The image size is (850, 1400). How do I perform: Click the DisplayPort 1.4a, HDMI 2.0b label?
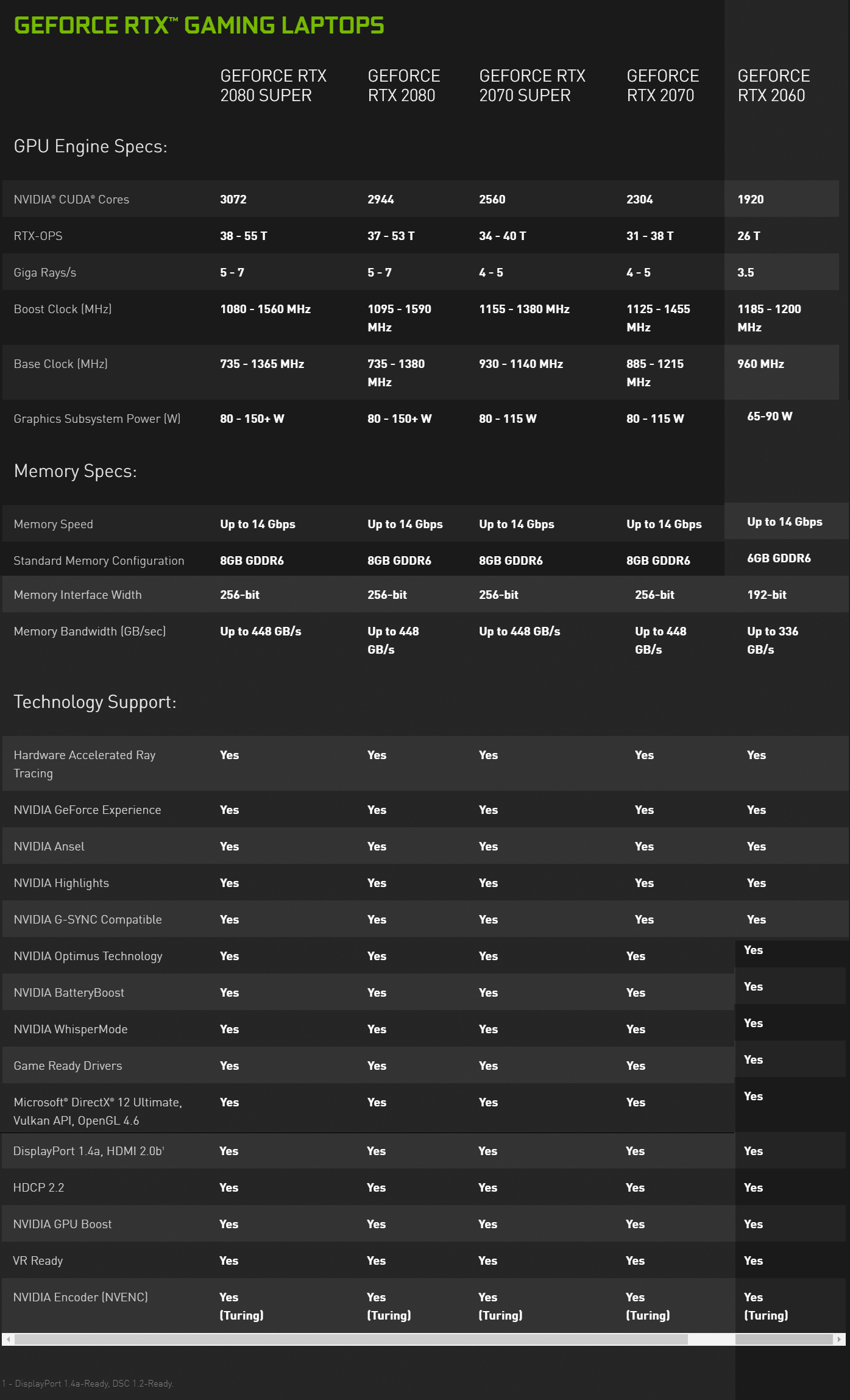[x=88, y=1151]
